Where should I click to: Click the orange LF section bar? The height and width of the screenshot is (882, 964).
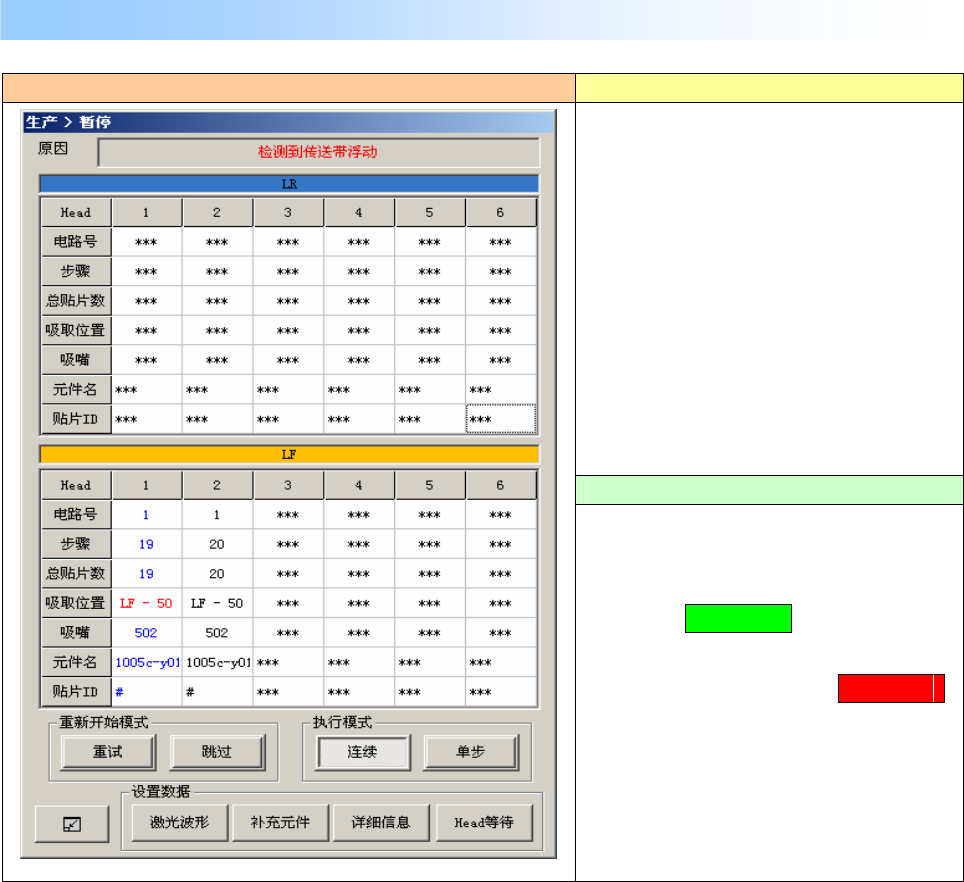point(289,454)
